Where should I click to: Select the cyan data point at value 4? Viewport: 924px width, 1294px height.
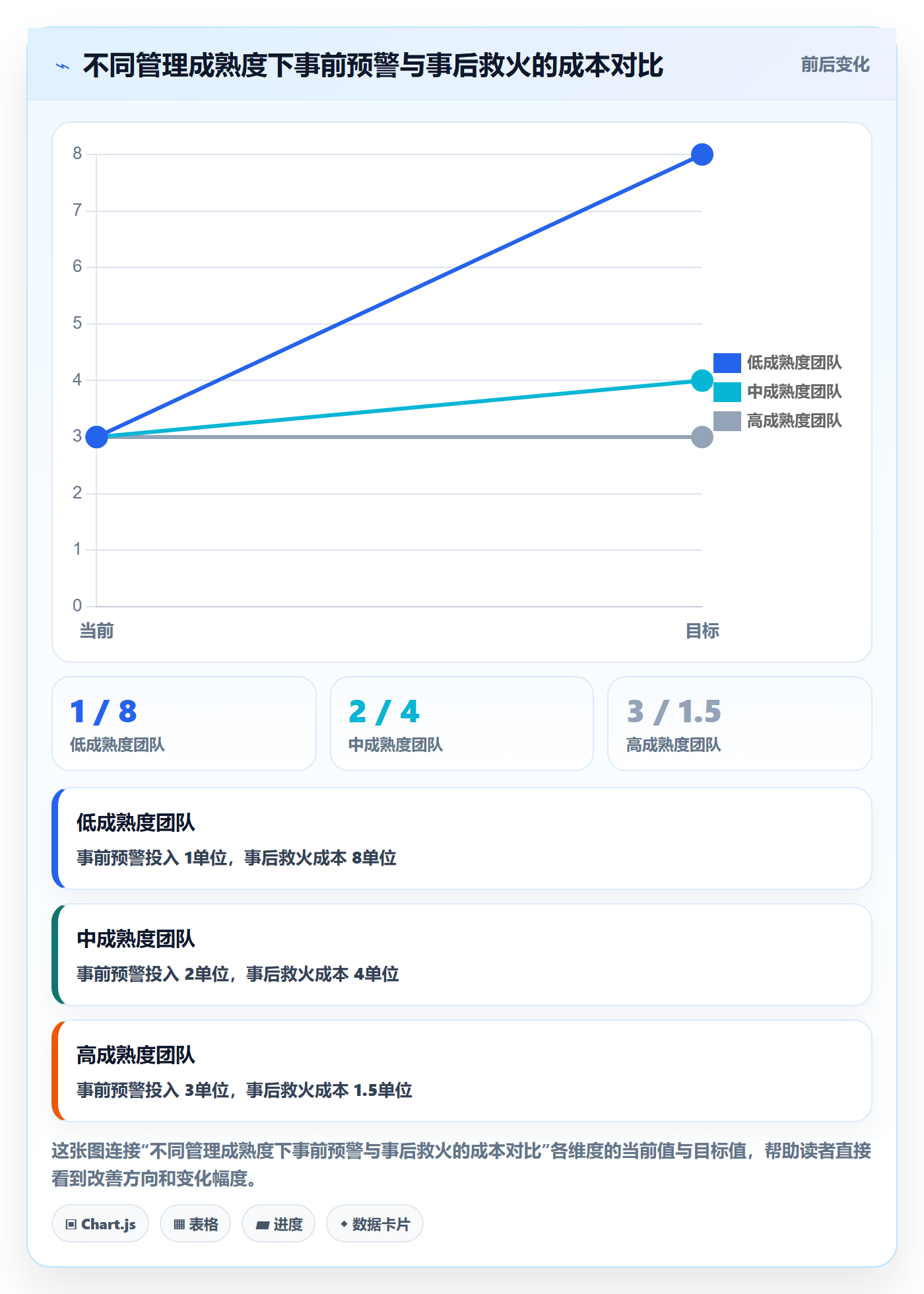[x=702, y=380]
